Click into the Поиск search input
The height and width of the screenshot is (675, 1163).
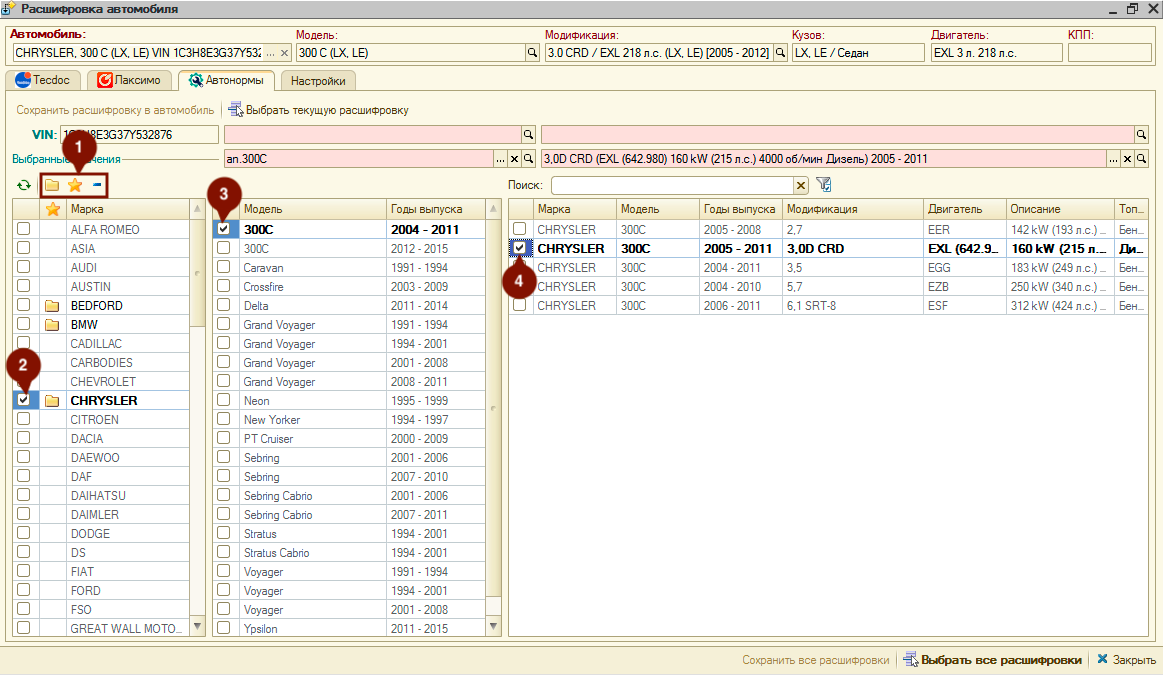point(673,185)
